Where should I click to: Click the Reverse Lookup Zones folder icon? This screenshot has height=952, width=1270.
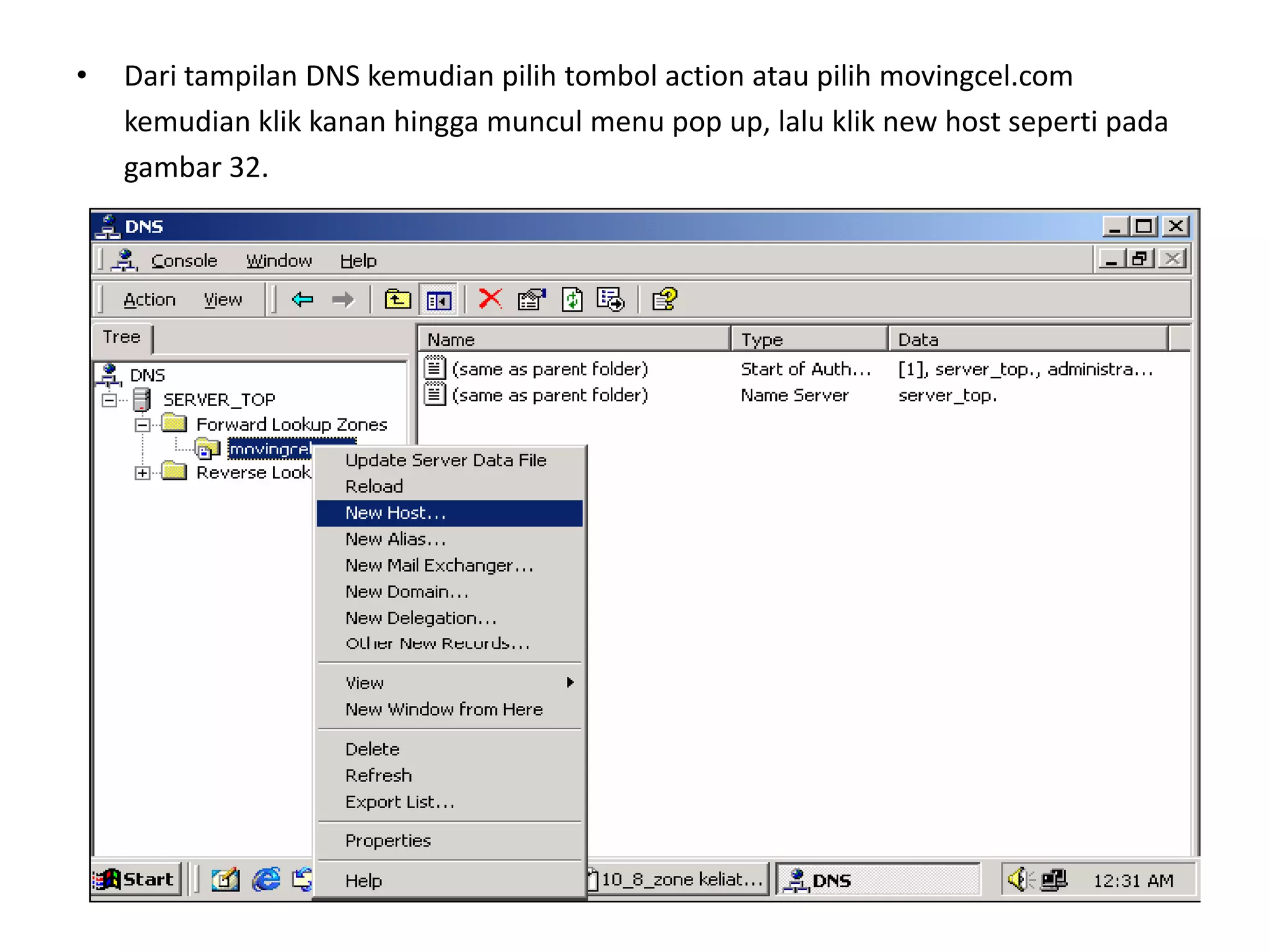tap(175, 472)
